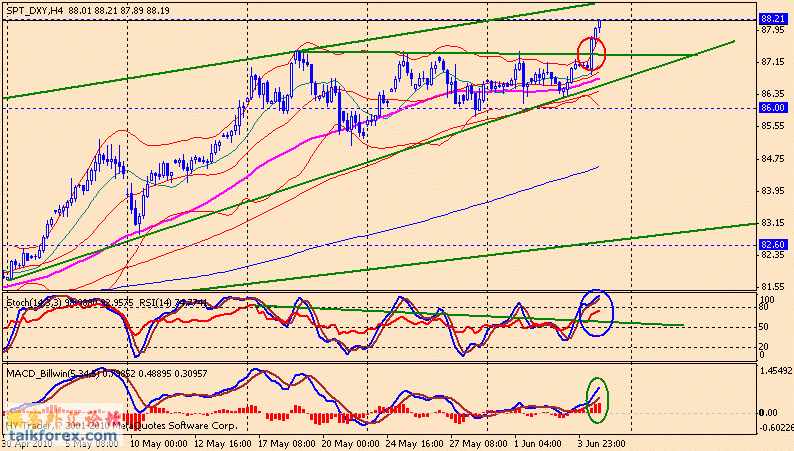Click the 83.95 price axis label
This screenshot has height=451, width=794.
pyautogui.click(x=773, y=191)
